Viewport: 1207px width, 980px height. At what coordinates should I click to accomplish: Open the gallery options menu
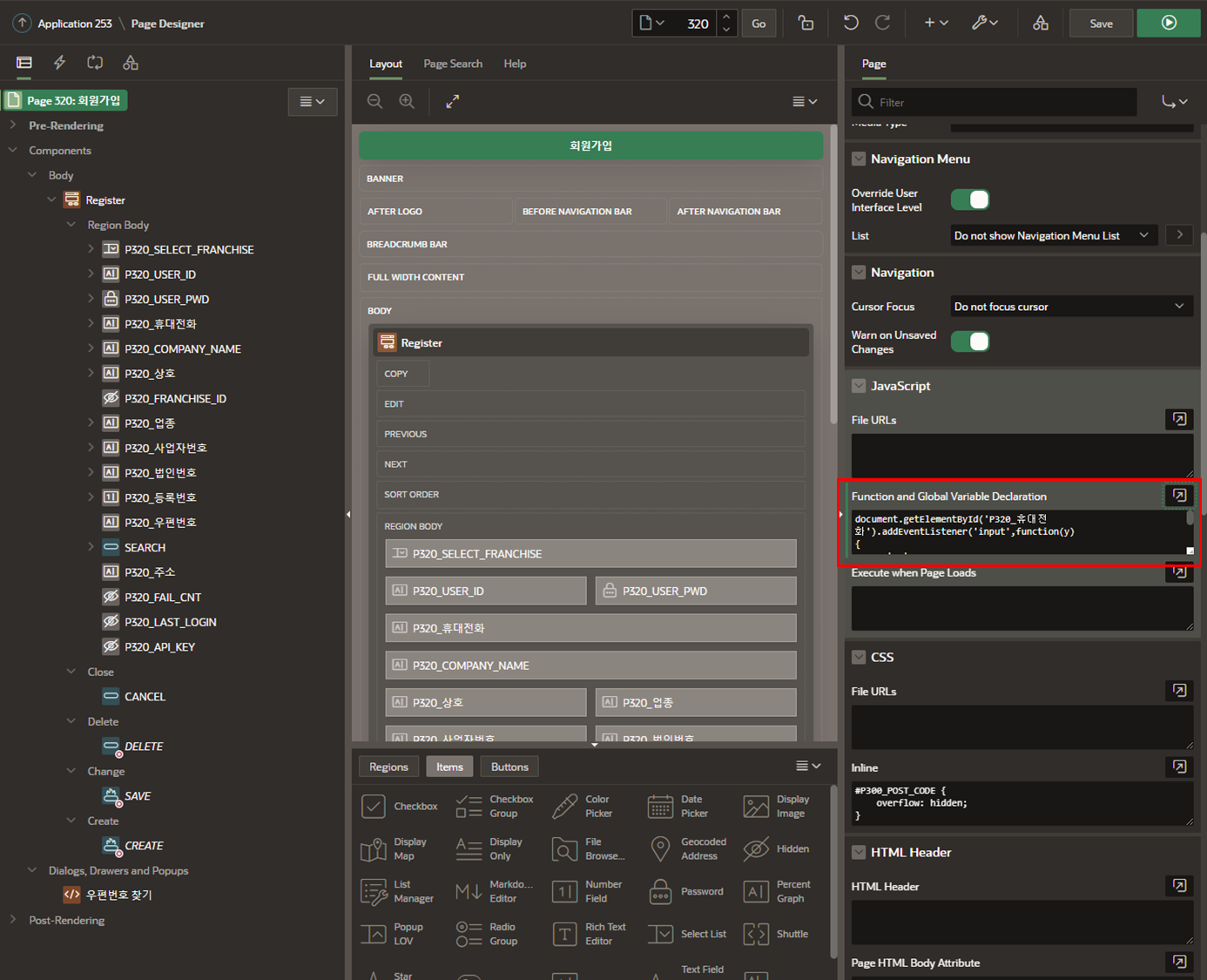(x=808, y=766)
